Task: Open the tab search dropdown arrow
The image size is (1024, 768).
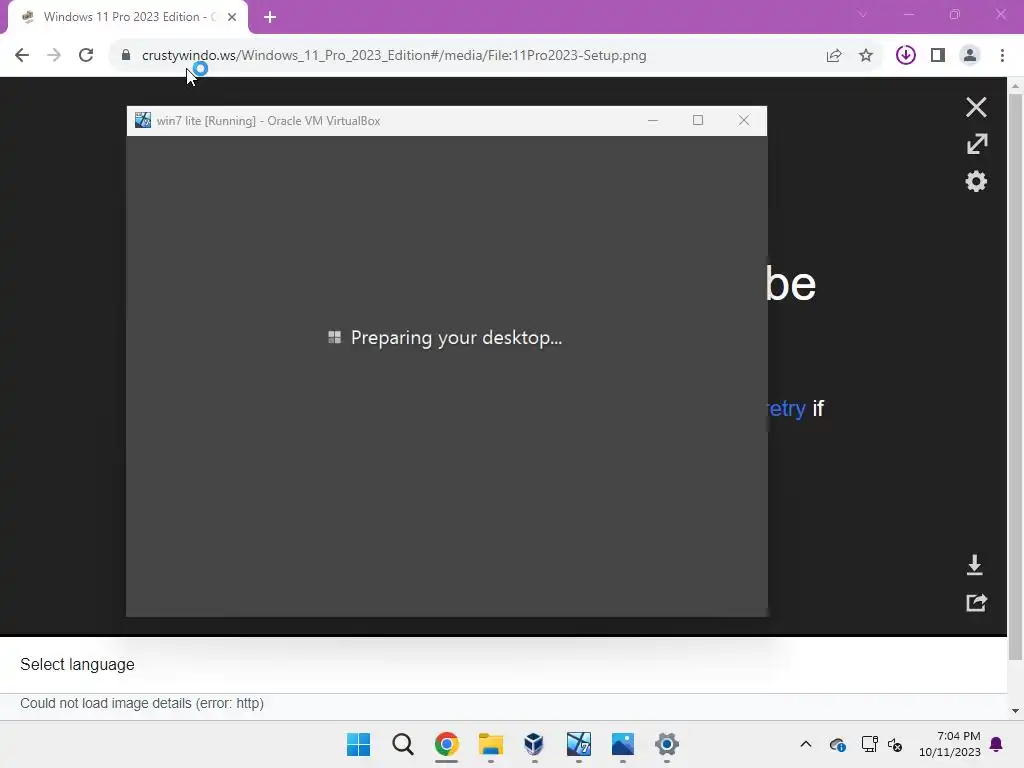Action: 862,14
